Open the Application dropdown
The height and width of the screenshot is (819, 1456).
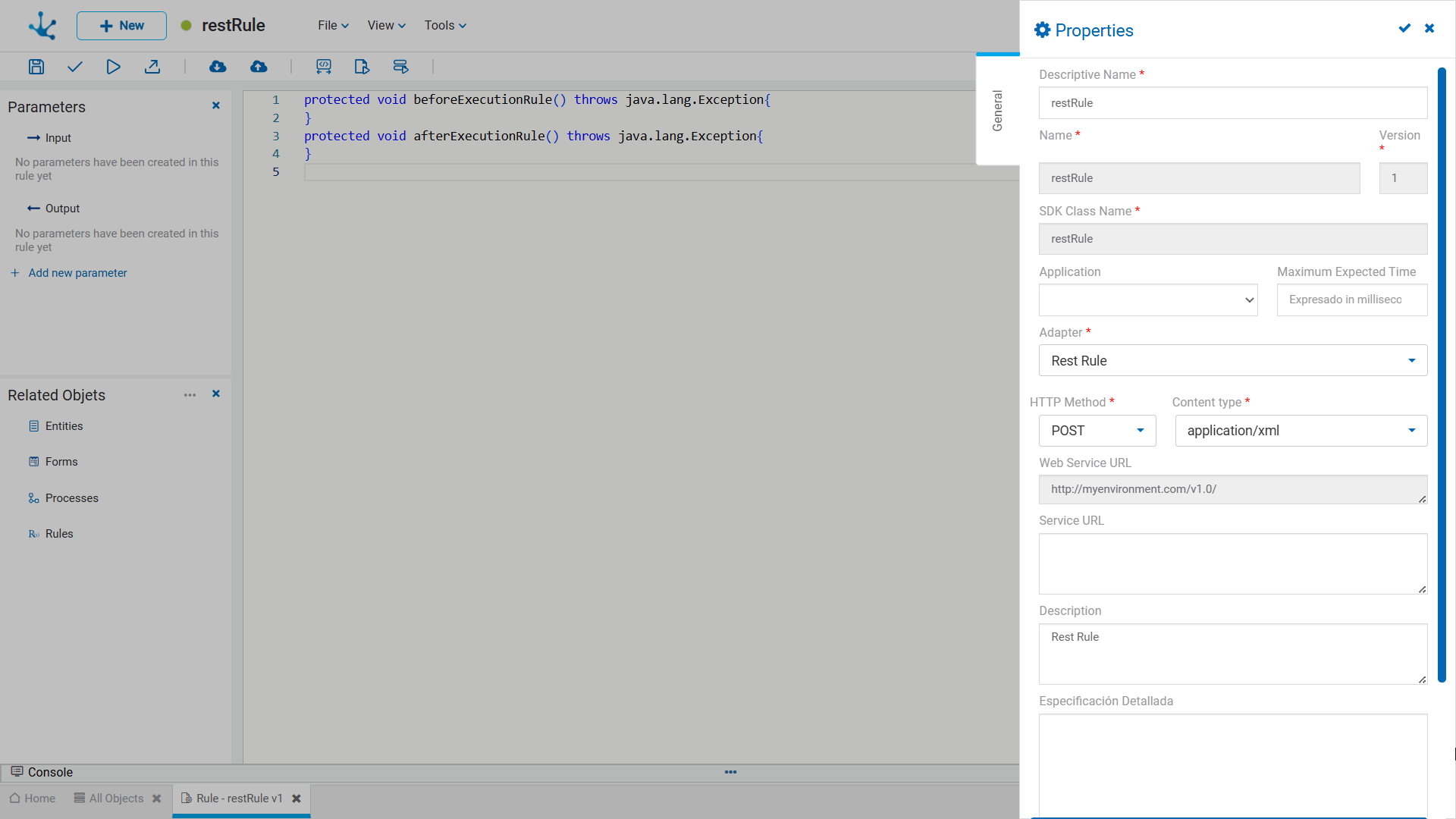pyautogui.click(x=1148, y=300)
